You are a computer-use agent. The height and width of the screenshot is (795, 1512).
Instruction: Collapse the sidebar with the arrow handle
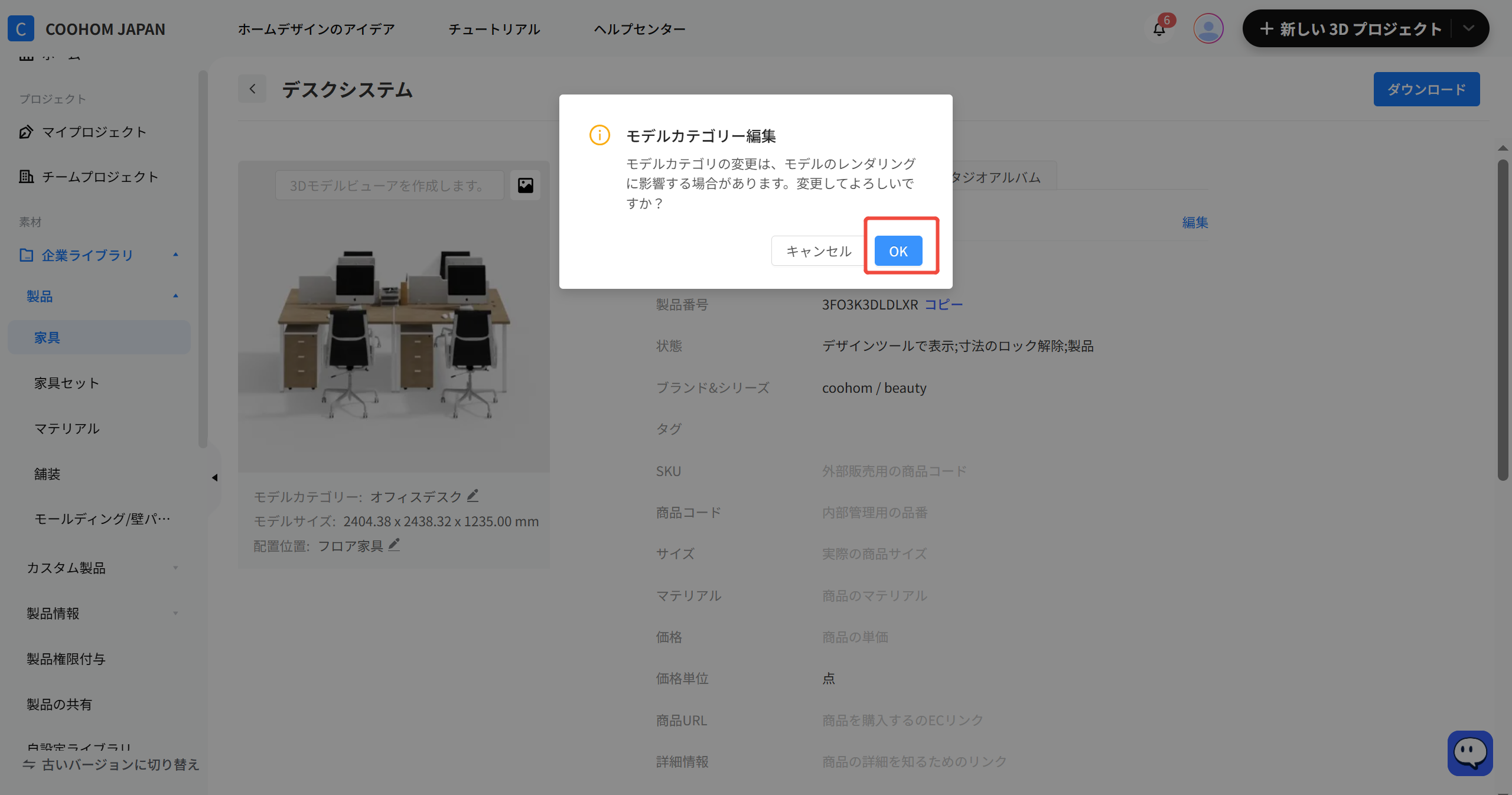click(x=214, y=477)
